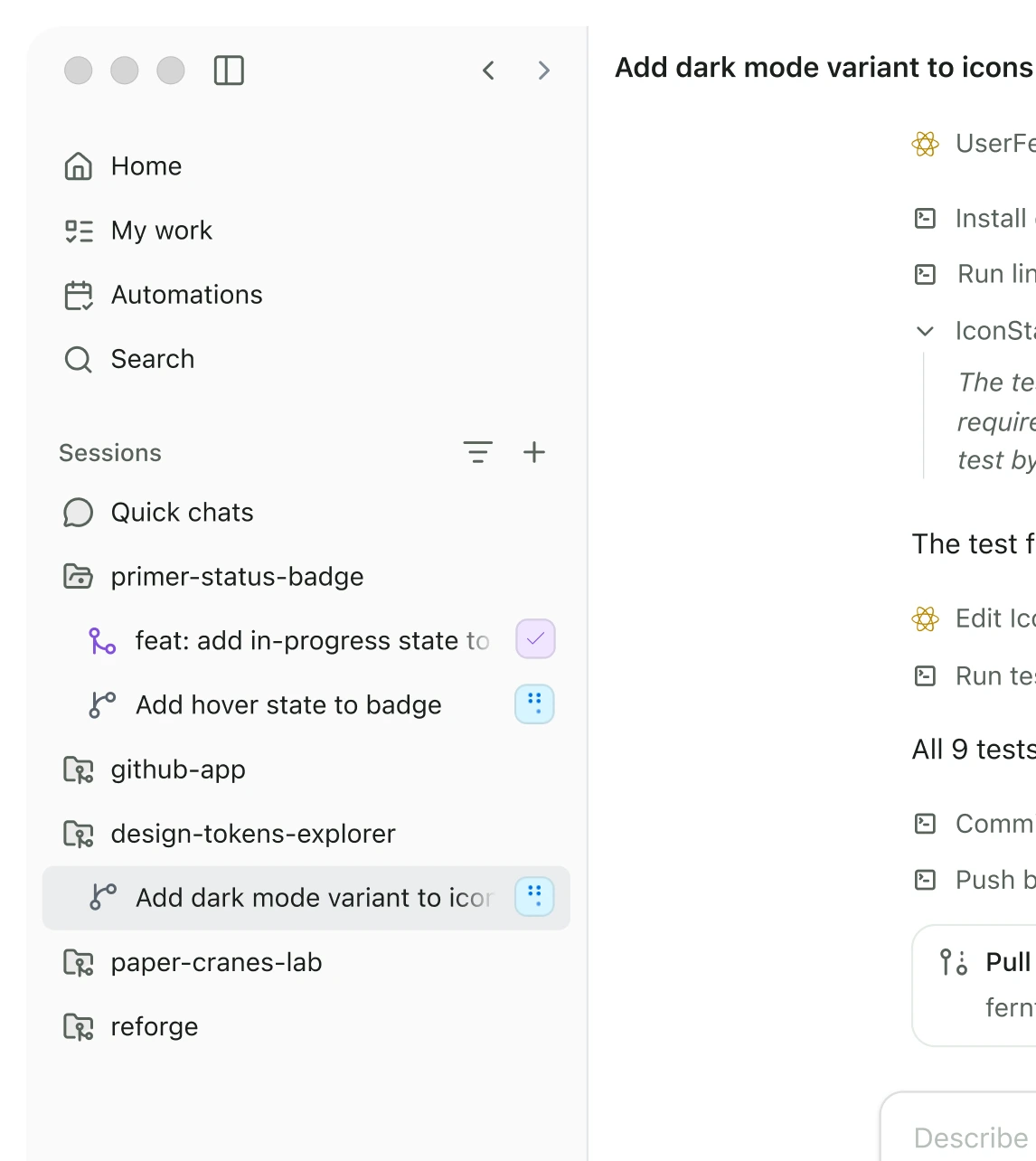
Task: Click Add dark mode variant title
Action: tap(824, 68)
